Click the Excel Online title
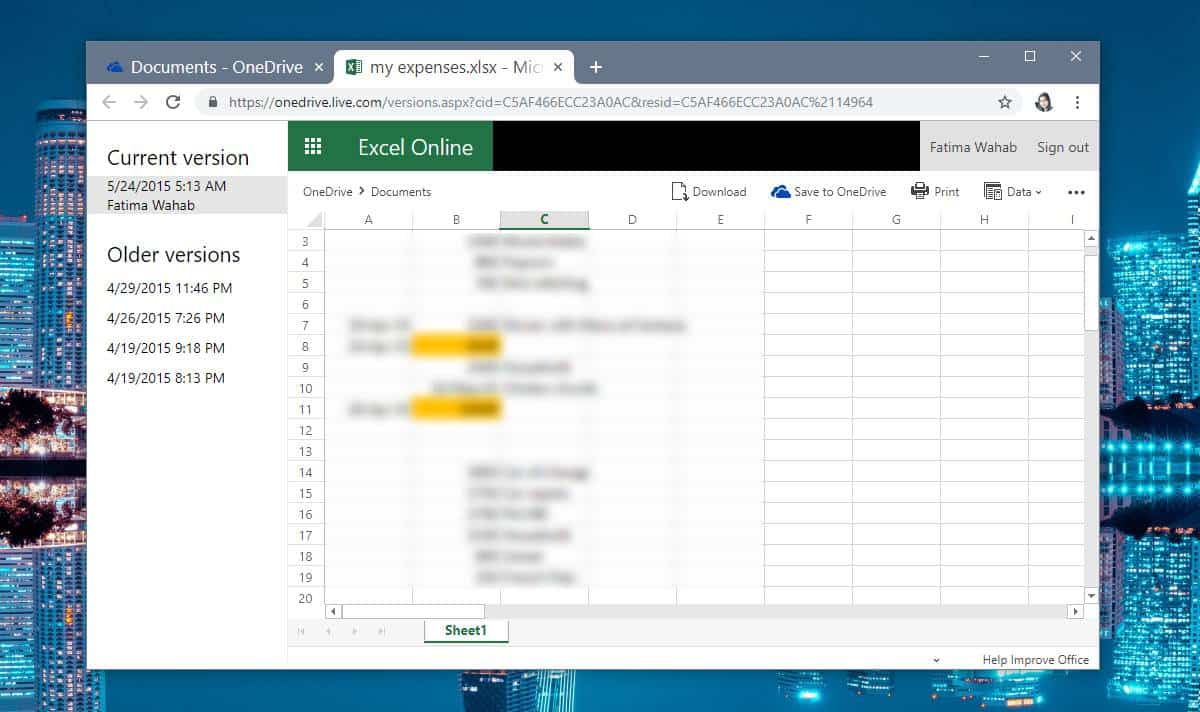 pyautogui.click(x=415, y=147)
